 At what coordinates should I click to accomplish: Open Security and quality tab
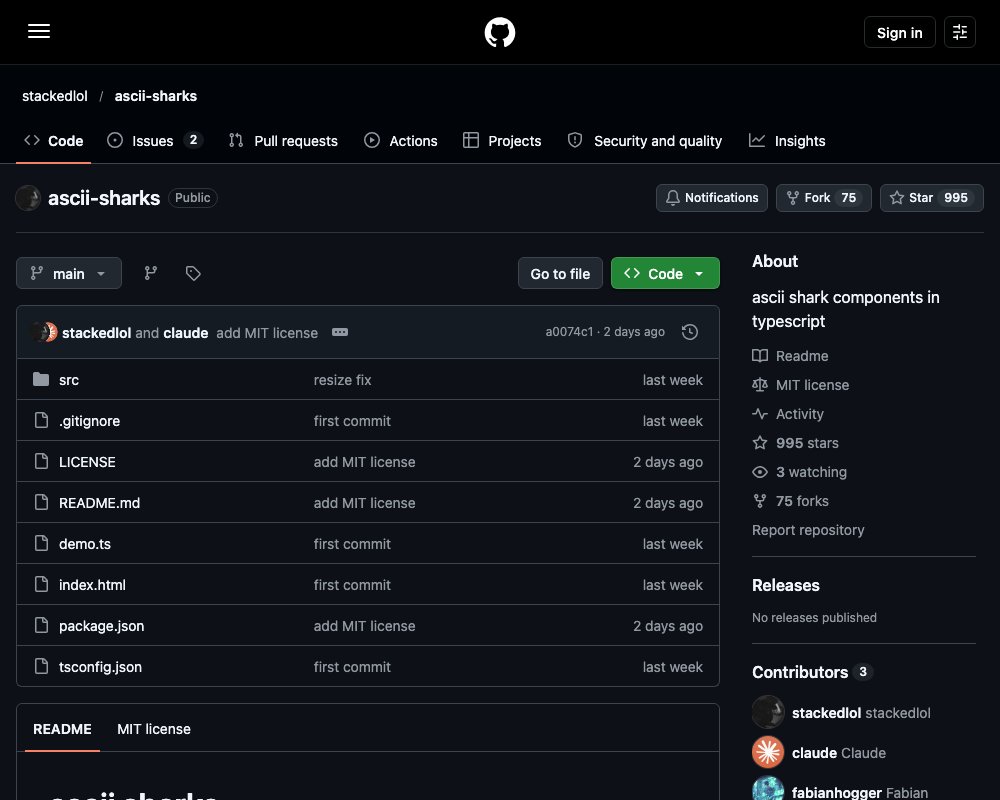[x=645, y=140]
